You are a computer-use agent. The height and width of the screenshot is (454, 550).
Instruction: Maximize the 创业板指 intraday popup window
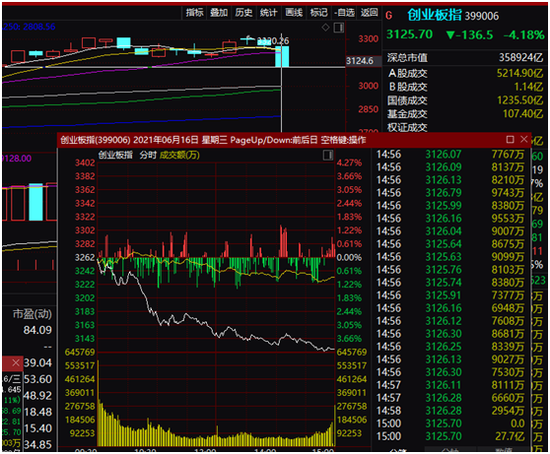[x=510, y=140]
